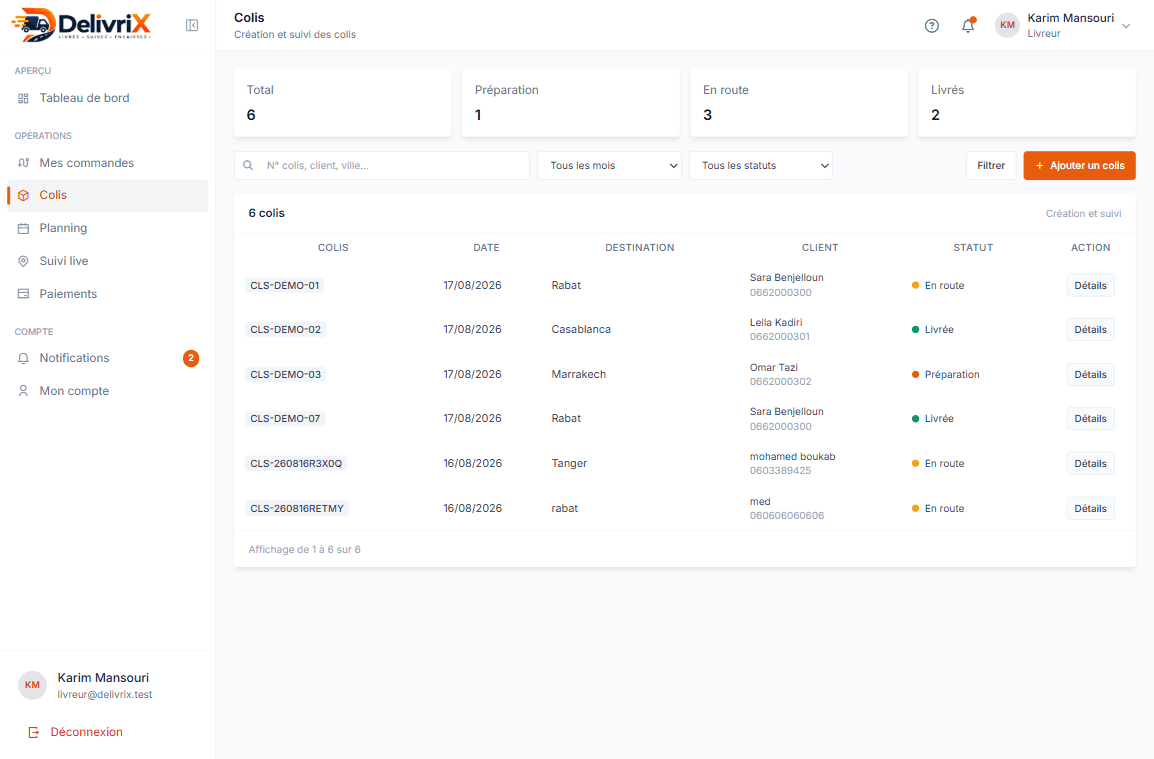
Task: Click Affichage de 1 à 6 sur 6
Action: [305, 550]
